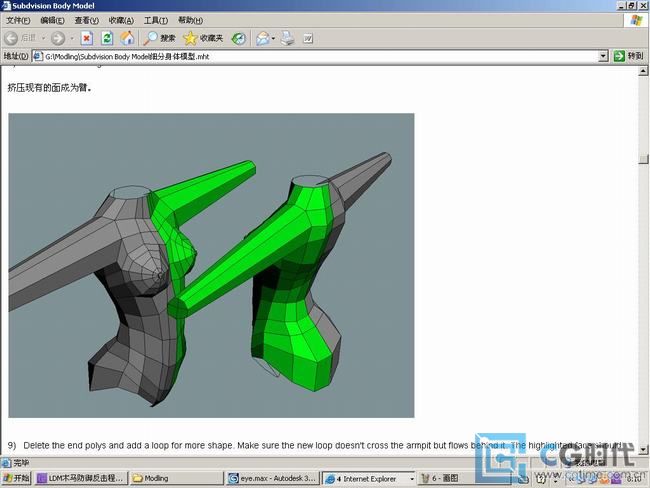The height and width of the screenshot is (488, 650).
Task: Open the 查看(V) menu
Action: (86, 20)
